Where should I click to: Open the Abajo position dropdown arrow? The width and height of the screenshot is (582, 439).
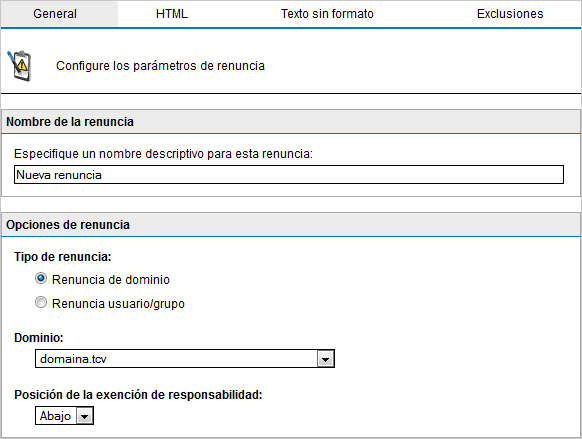click(85, 416)
